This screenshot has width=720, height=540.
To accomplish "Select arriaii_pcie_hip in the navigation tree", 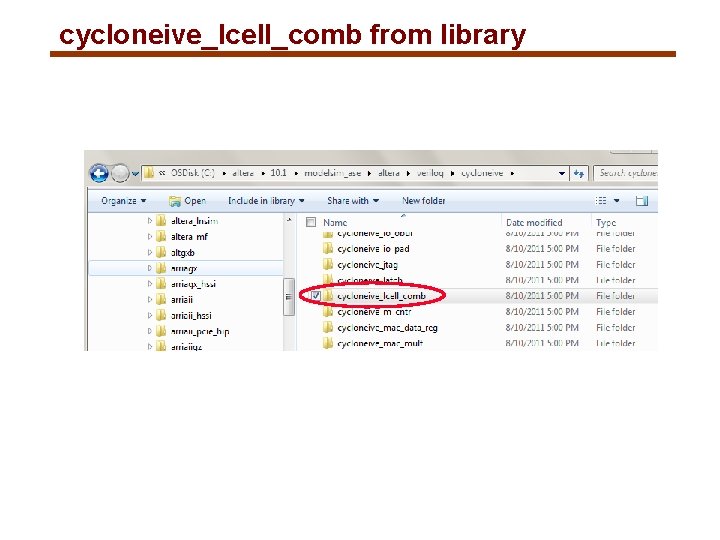I will [x=200, y=331].
